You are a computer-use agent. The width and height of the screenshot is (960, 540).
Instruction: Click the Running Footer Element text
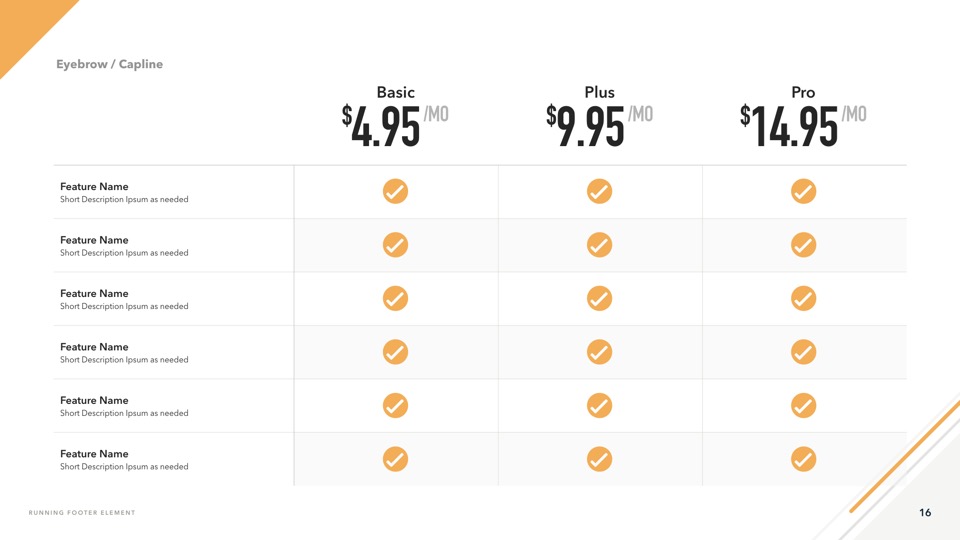click(x=82, y=513)
